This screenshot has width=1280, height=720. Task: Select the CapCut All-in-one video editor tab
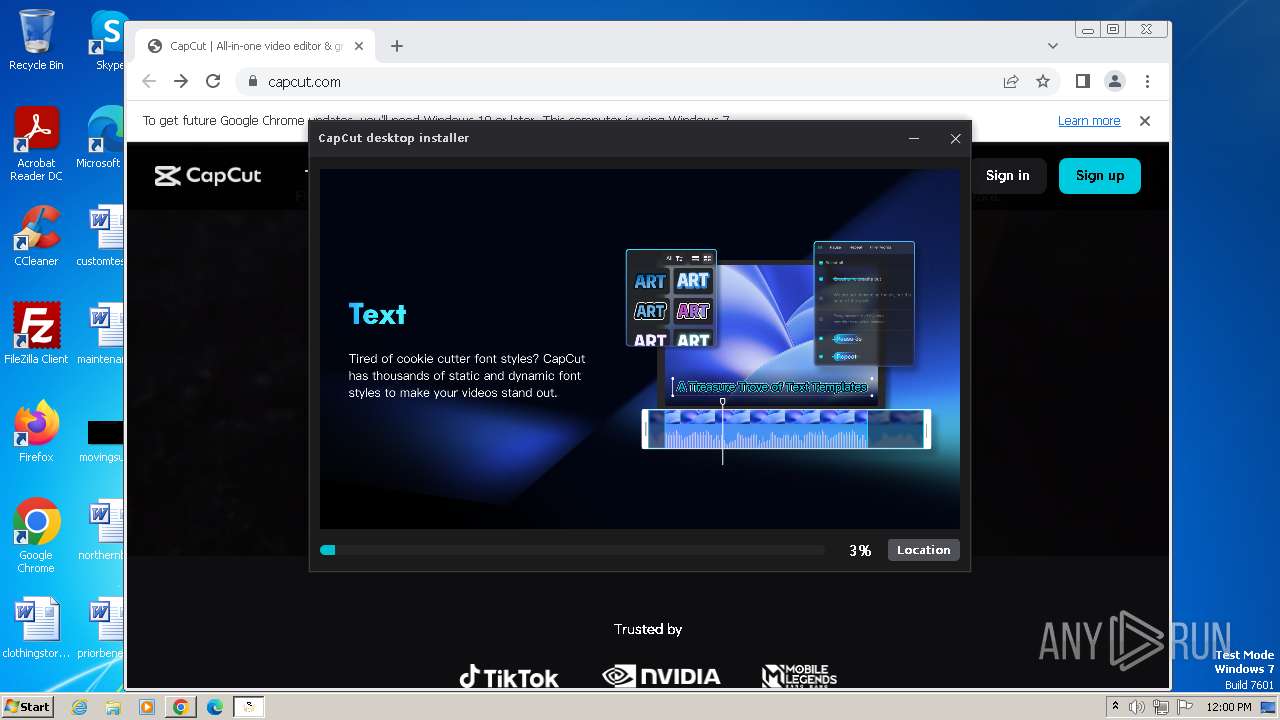255,46
